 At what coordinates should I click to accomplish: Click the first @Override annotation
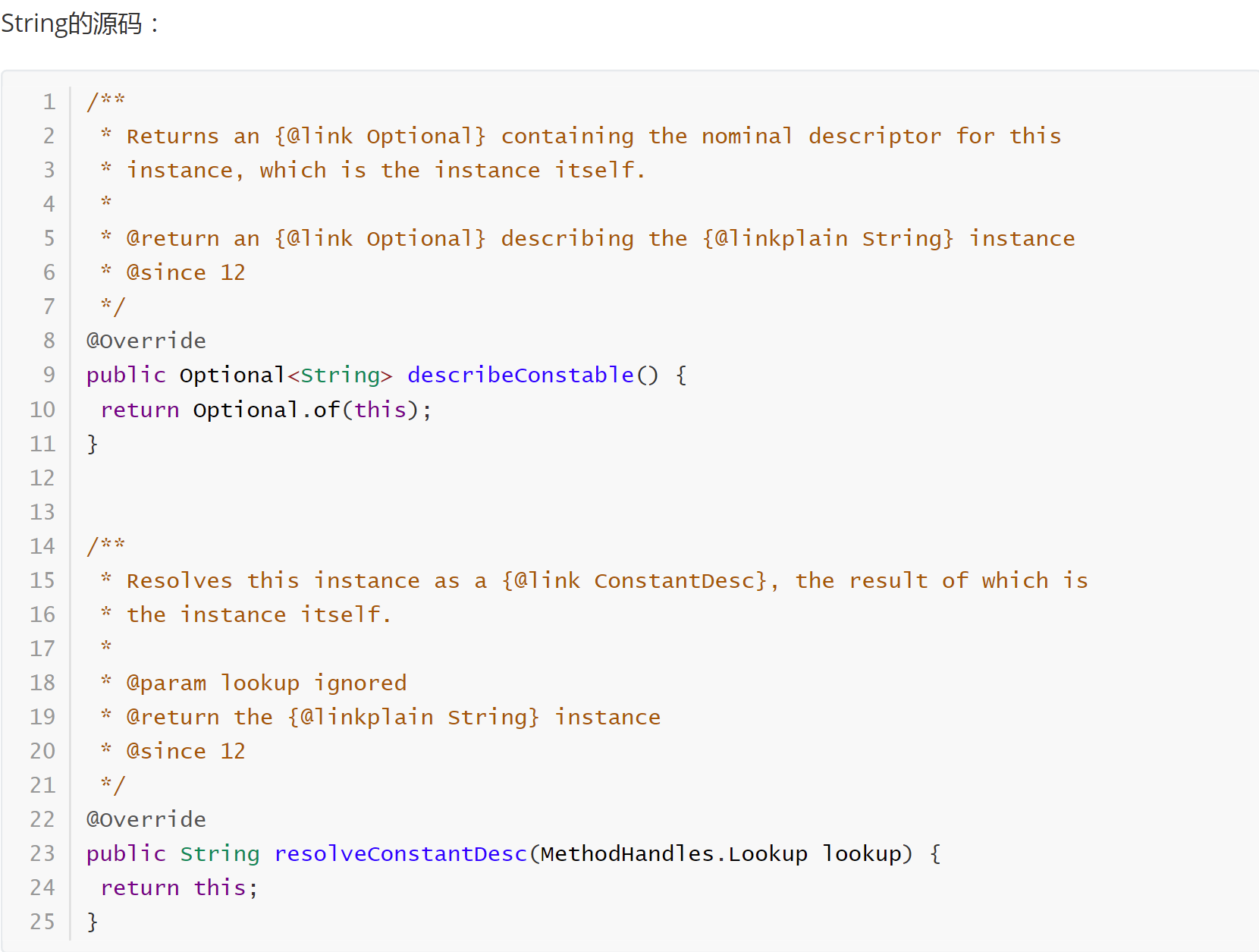click(x=146, y=341)
